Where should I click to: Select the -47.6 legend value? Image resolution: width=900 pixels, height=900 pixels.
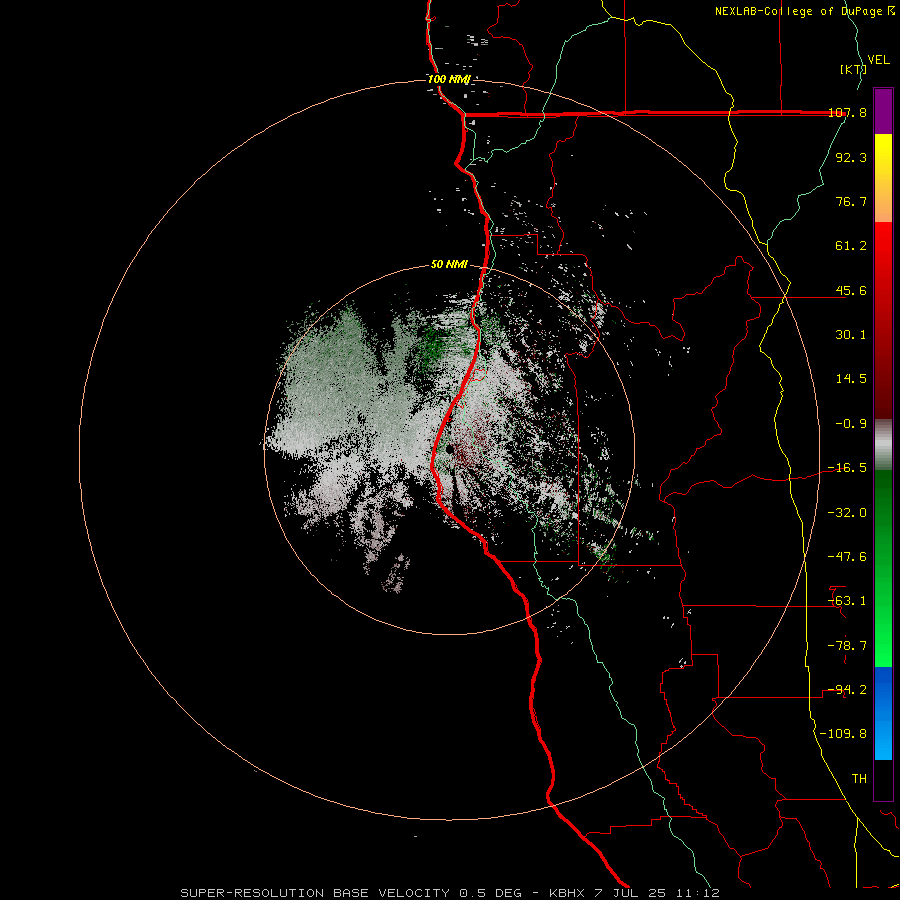(847, 557)
